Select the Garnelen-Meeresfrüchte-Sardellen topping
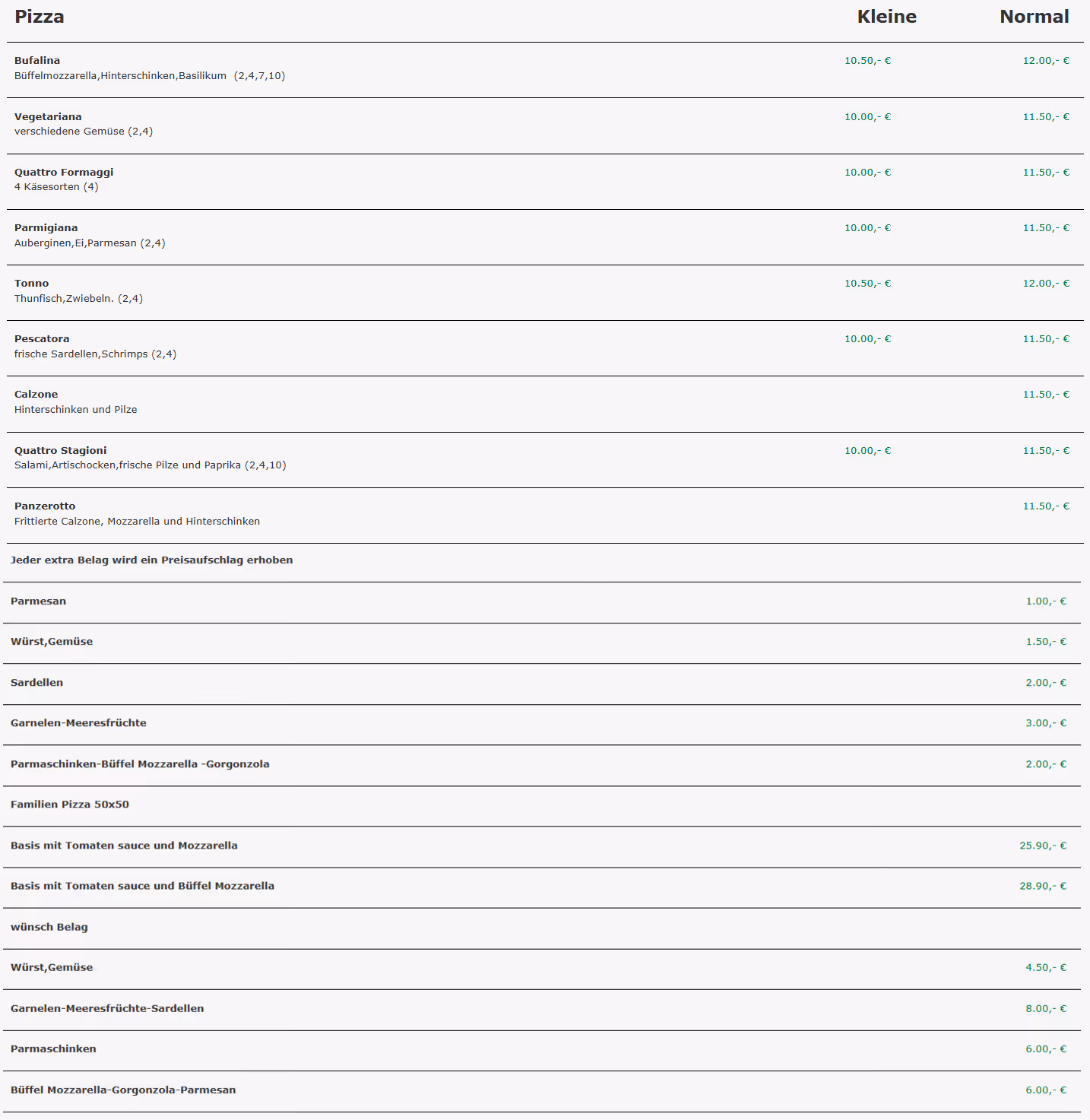Screen dimensions: 1090x1120 tap(107, 1008)
